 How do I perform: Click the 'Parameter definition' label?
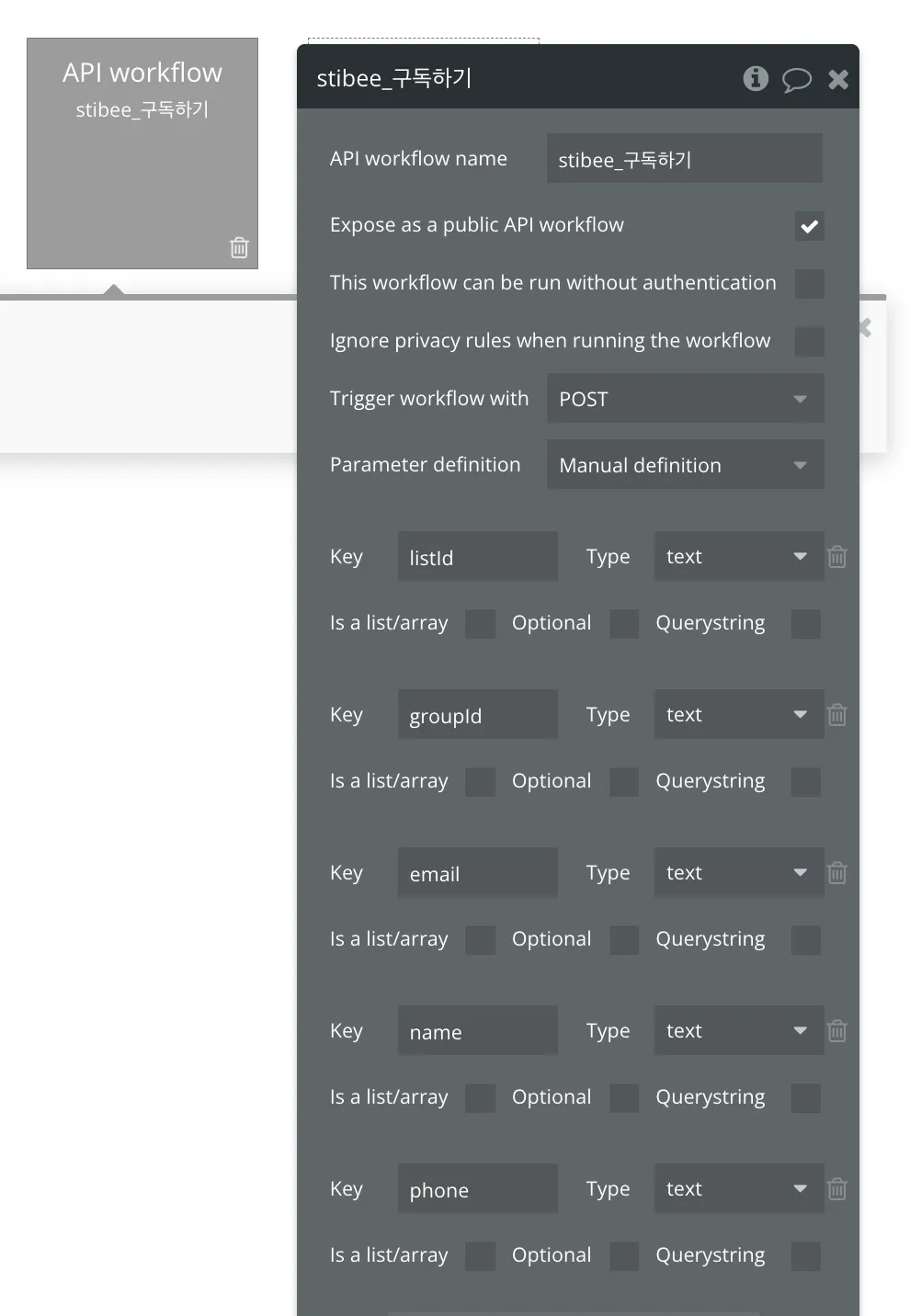[x=425, y=465]
